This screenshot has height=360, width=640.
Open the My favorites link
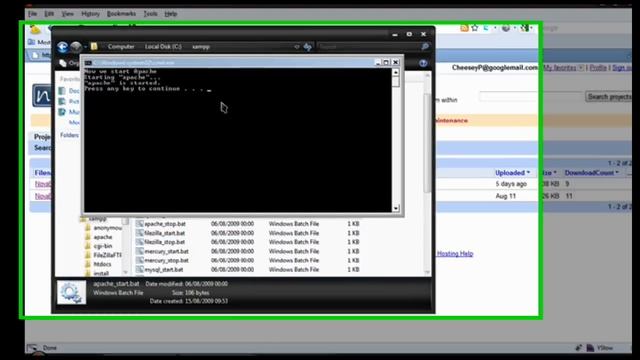[x=560, y=68]
